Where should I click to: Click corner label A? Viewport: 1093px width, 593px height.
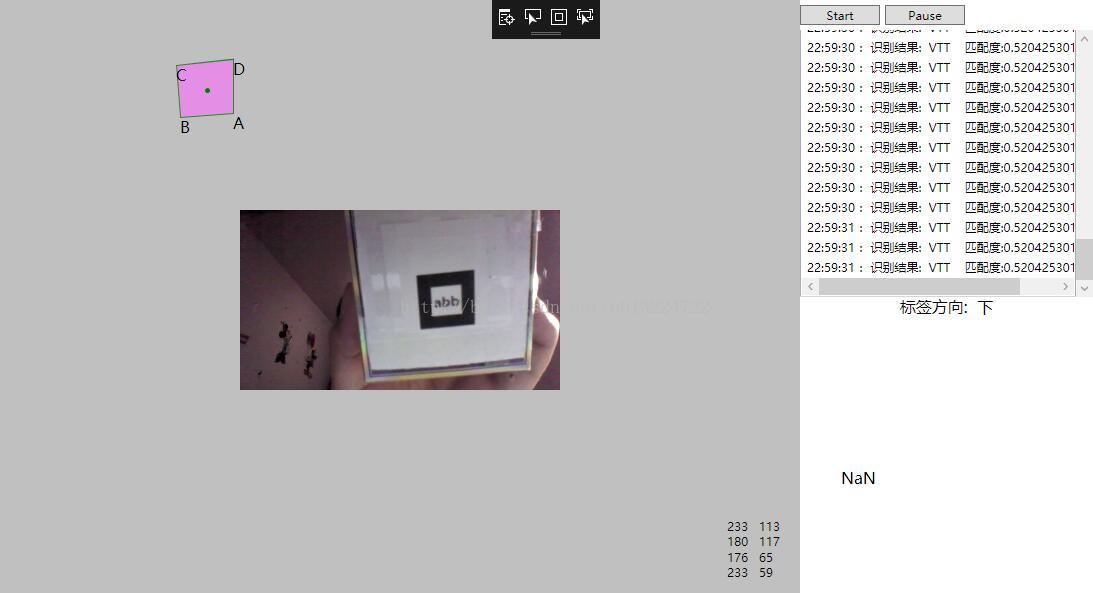click(238, 123)
